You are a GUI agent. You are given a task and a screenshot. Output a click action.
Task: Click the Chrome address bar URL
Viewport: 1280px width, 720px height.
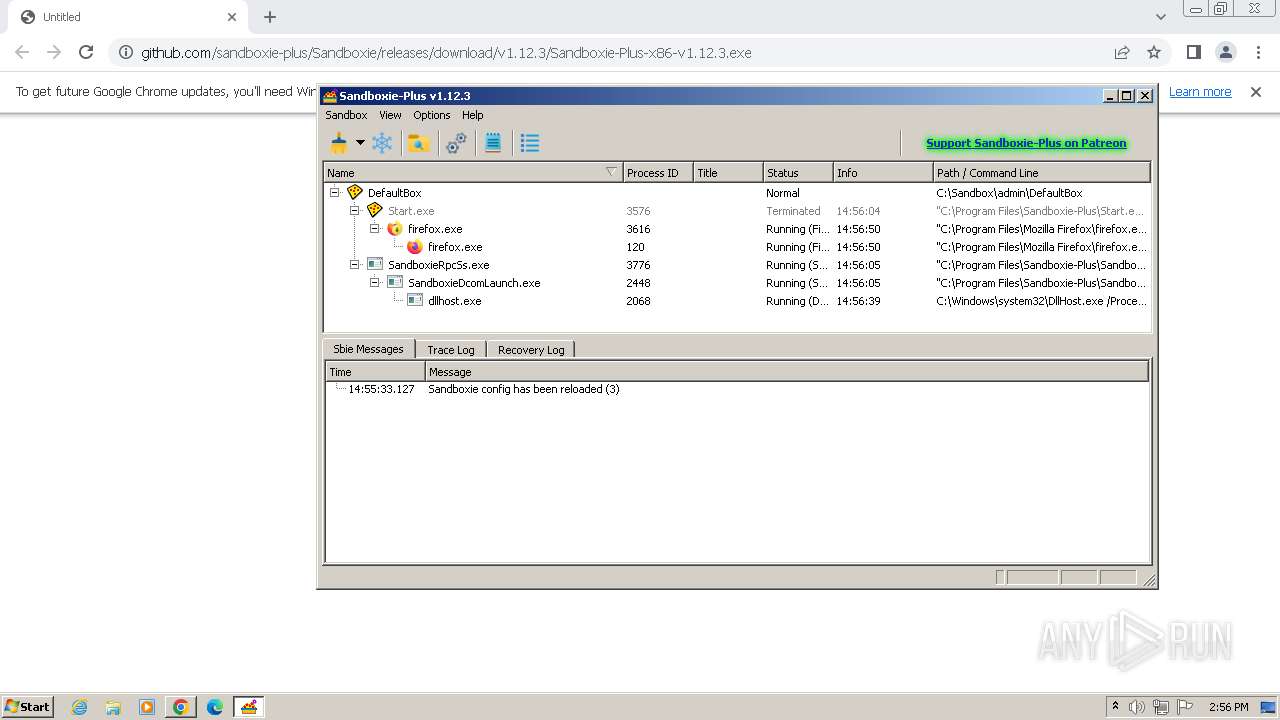click(x=446, y=53)
